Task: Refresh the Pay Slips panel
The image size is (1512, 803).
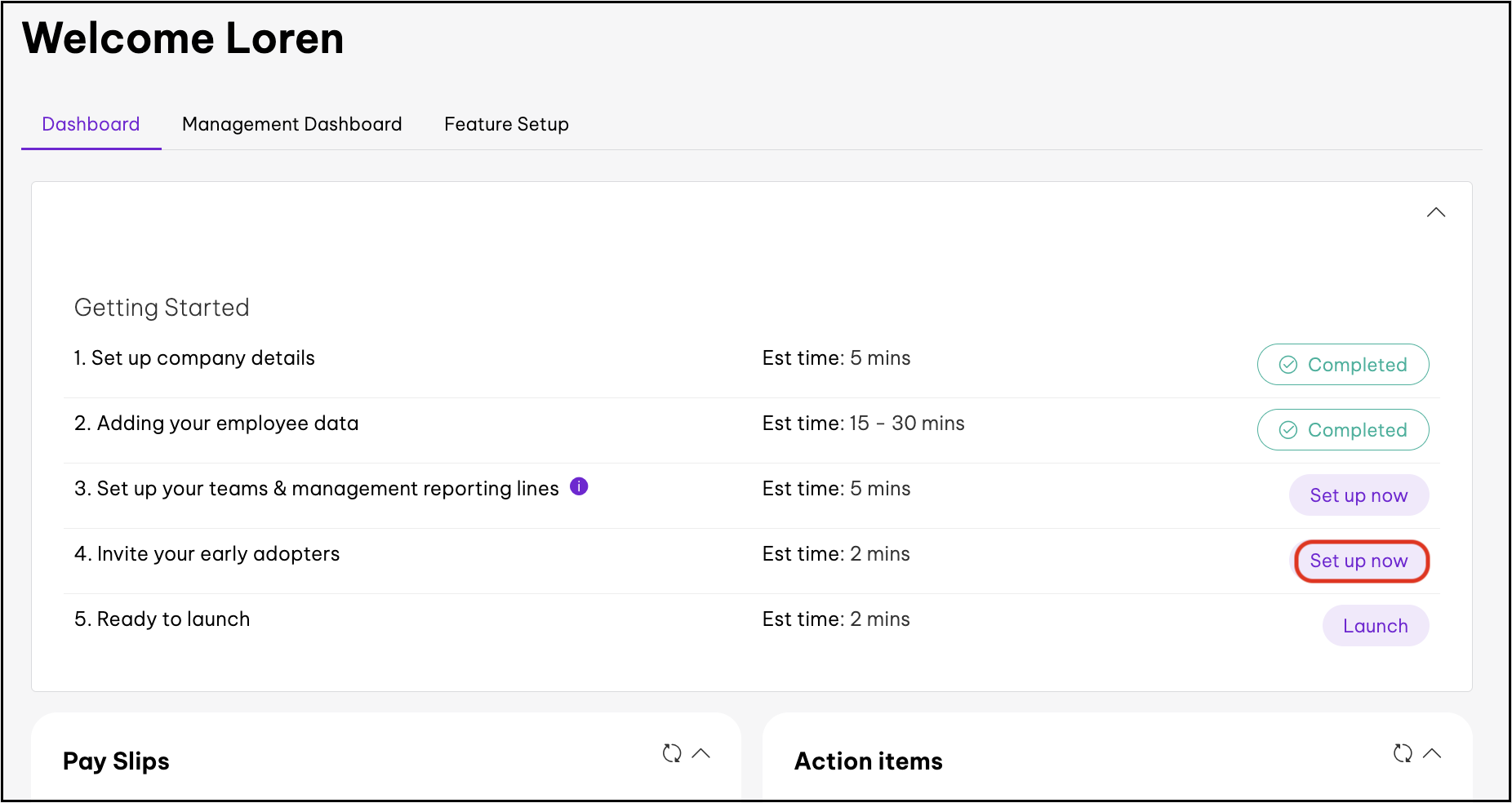Action: pyautogui.click(x=671, y=753)
